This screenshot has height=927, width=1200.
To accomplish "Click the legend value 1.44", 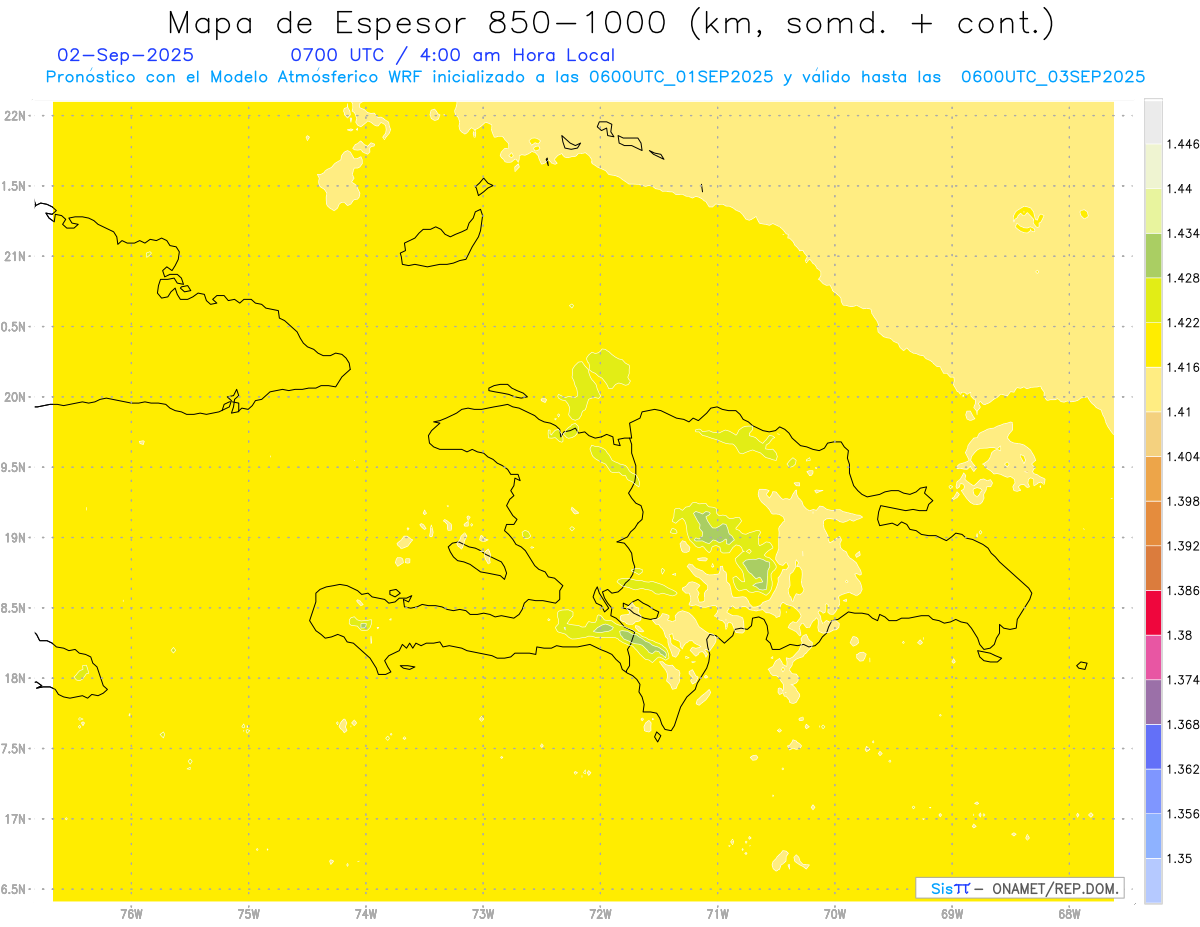I will [1181, 189].
